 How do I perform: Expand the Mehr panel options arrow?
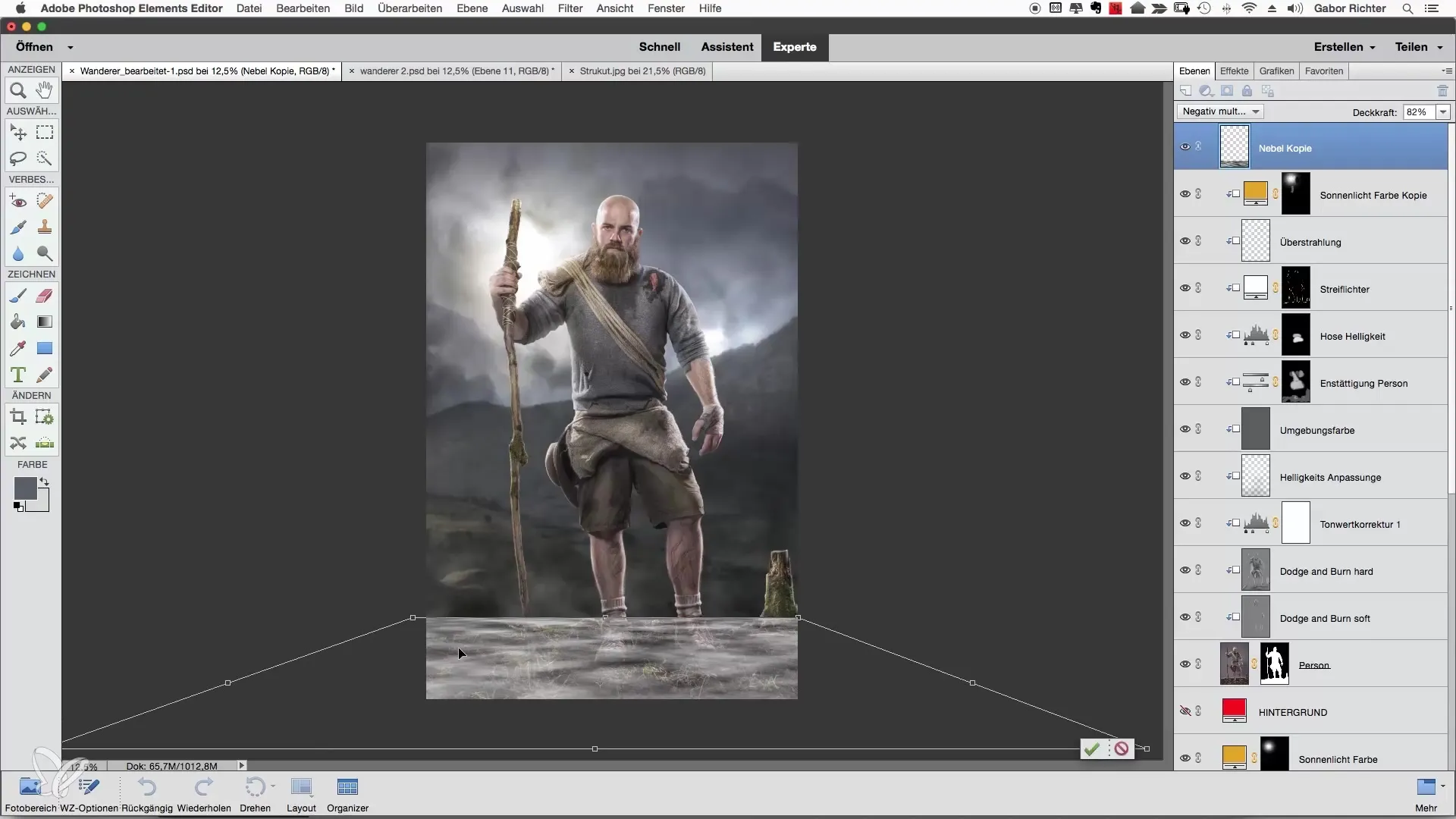(1442, 786)
